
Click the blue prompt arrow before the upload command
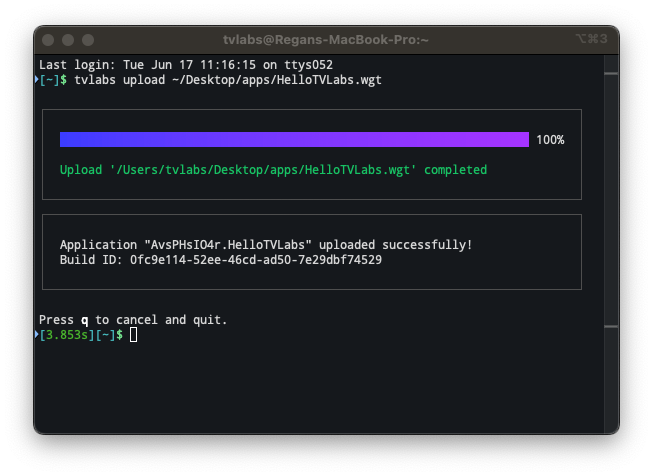coord(37,80)
